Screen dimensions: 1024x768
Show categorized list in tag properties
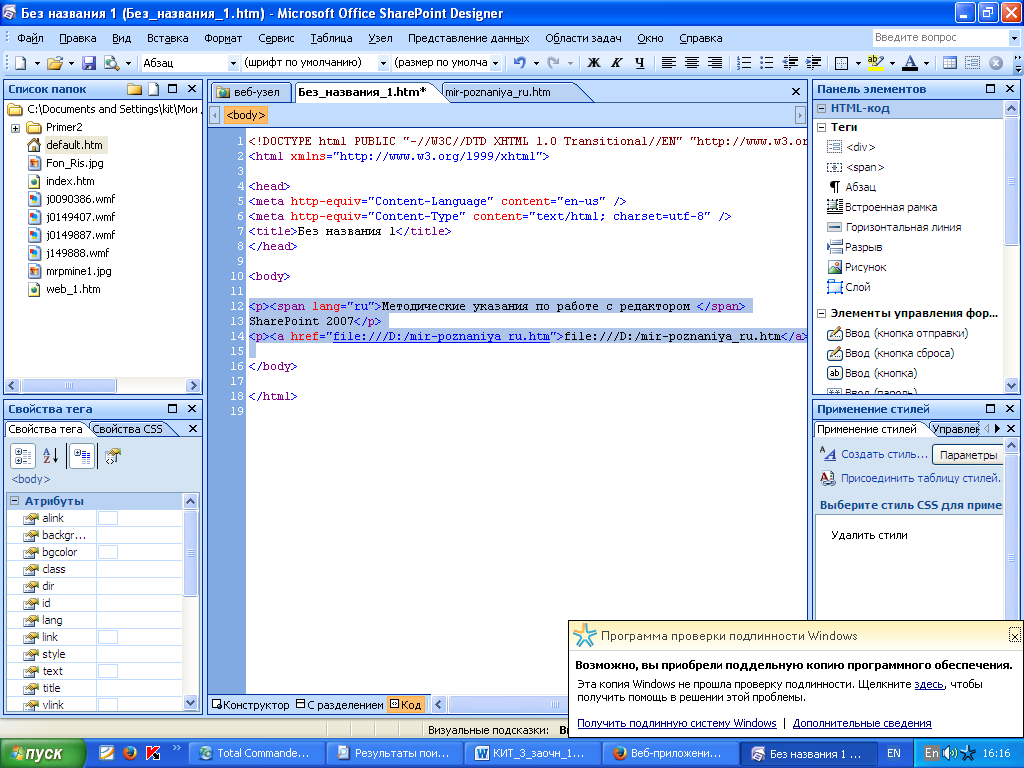tap(23, 456)
